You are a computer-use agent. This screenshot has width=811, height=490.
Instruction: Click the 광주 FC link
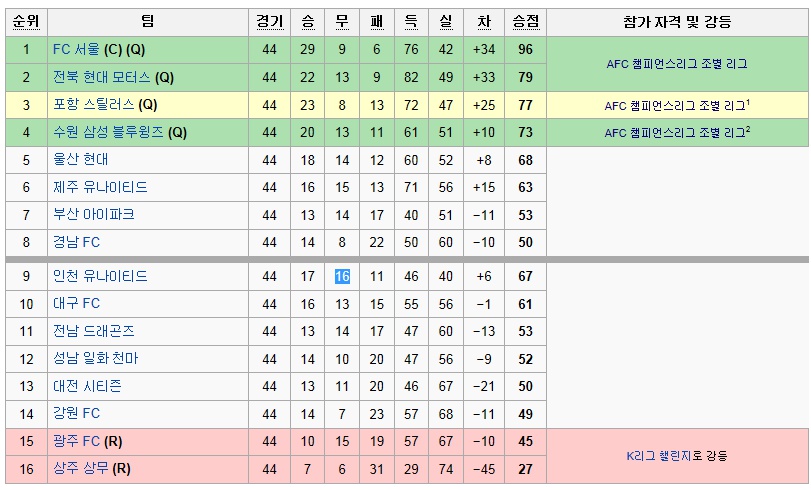76,441
